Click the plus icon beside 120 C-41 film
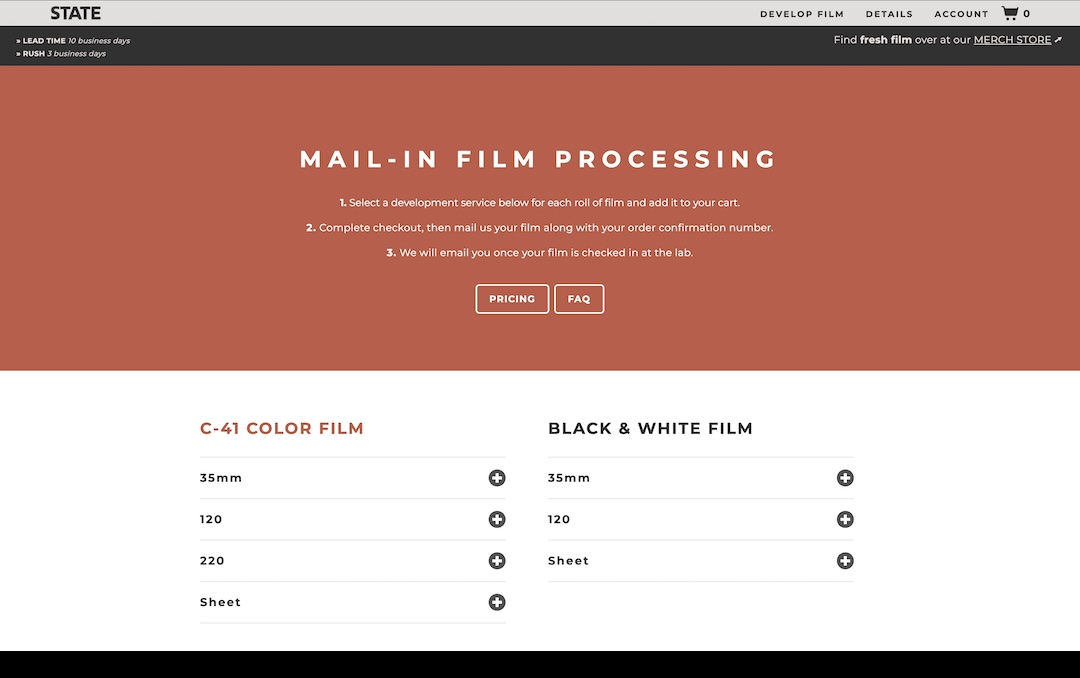The image size is (1080, 678). tap(497, 519)
